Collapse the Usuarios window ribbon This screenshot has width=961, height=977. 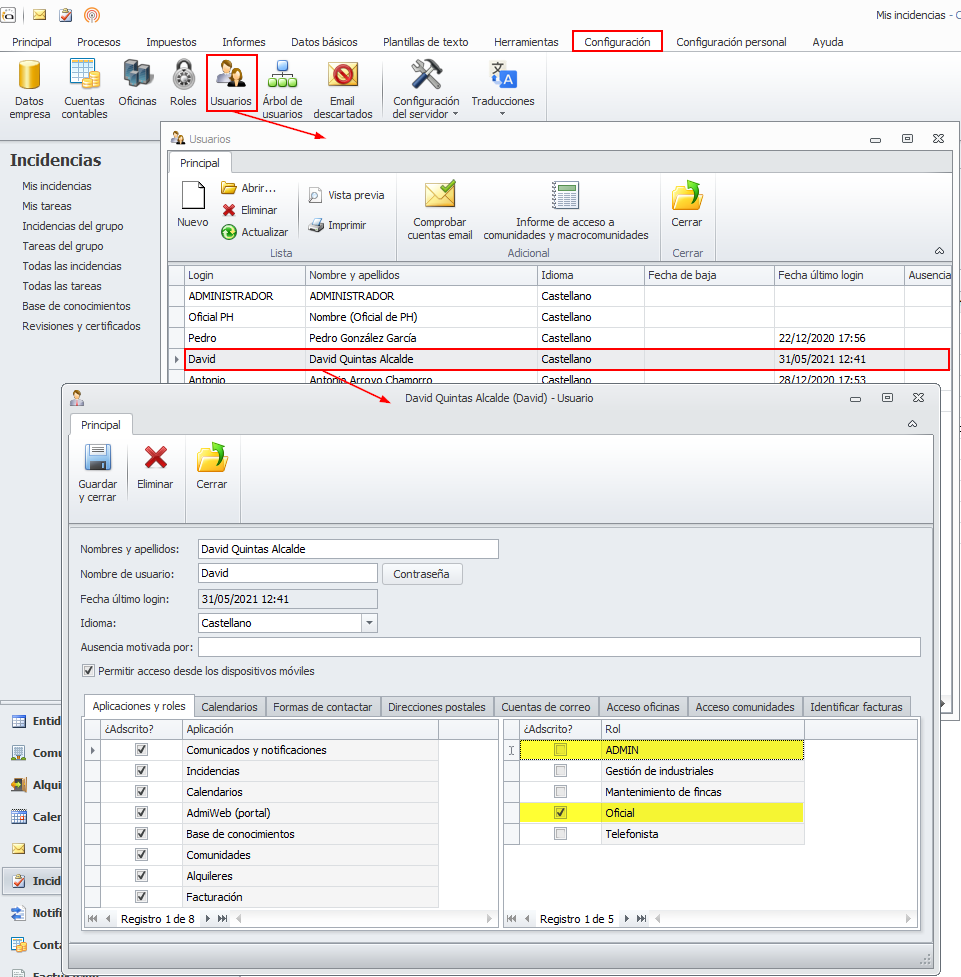coord(939,250)
